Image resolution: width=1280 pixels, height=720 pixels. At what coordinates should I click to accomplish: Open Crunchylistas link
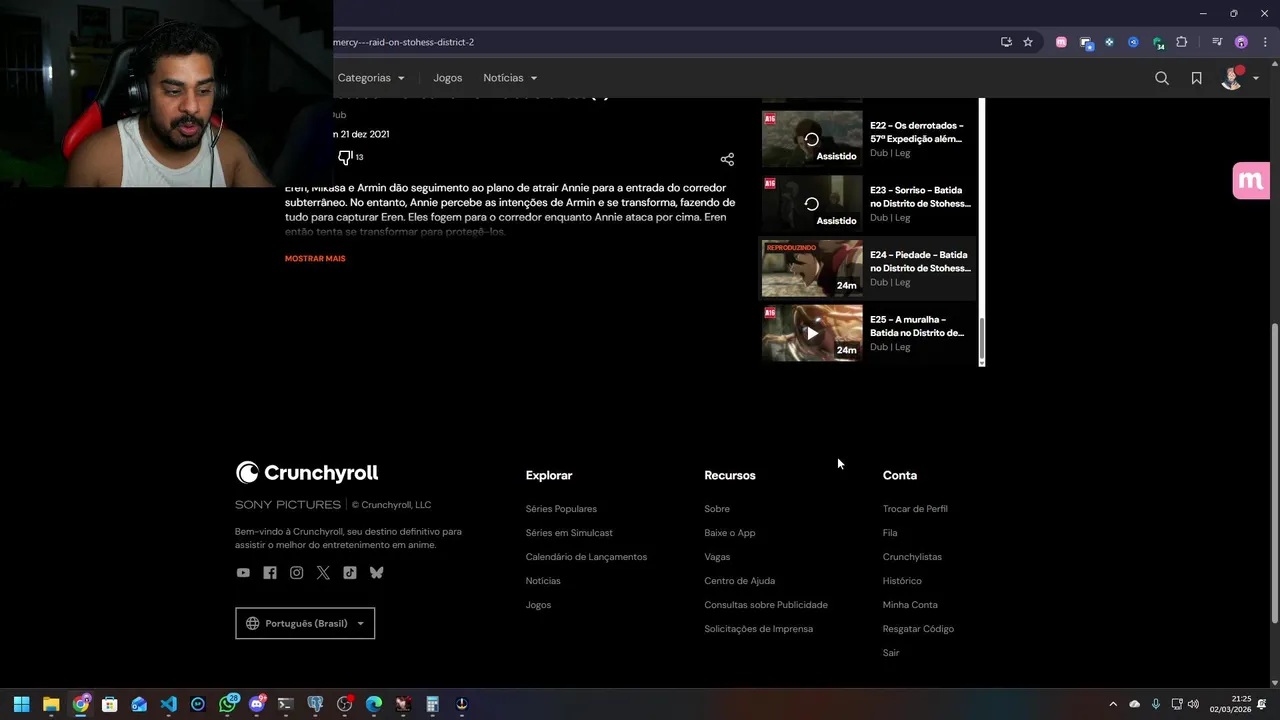(912, 557)
